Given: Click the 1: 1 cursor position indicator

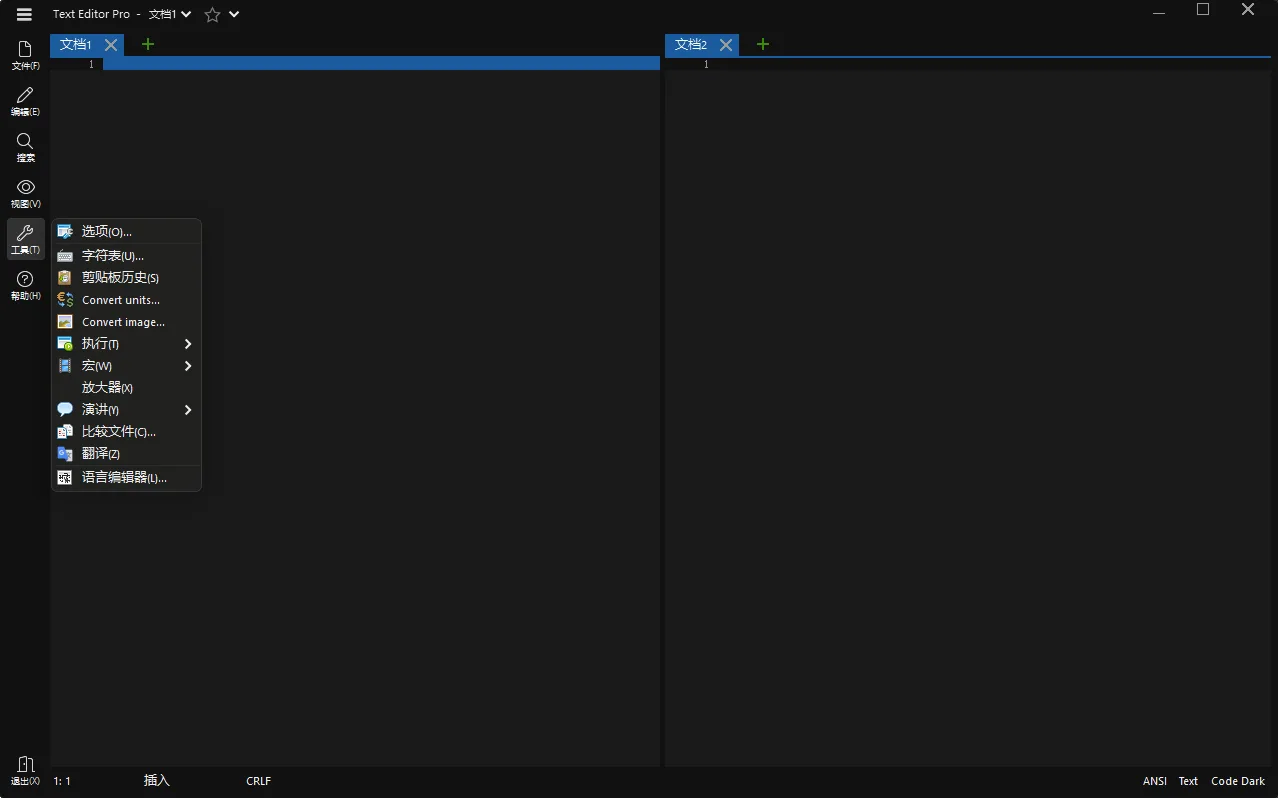Looking at the screenshot, I should [62, 781].
